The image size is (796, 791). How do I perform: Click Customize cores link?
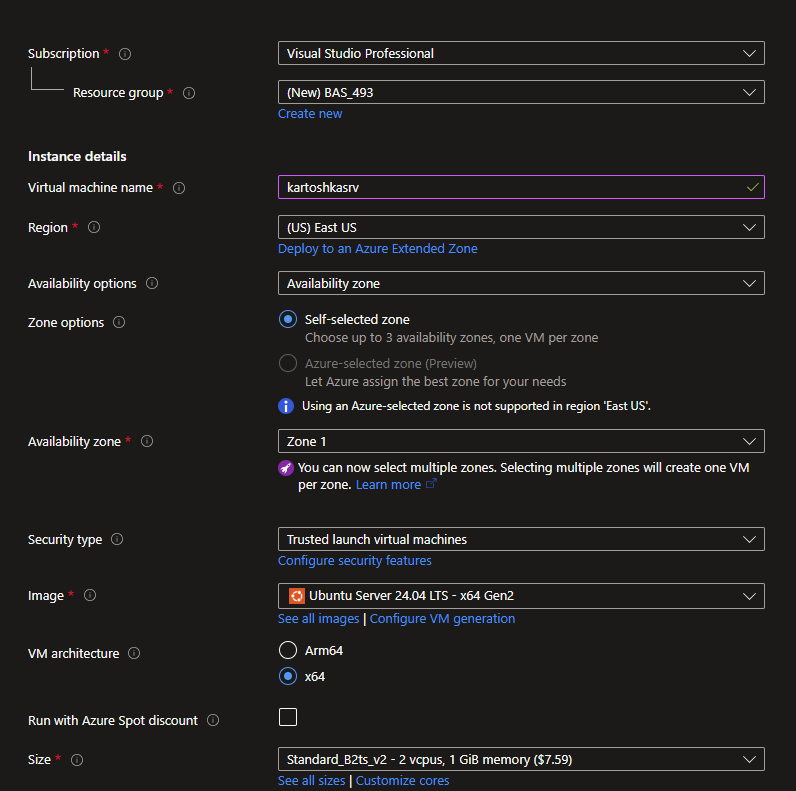point(402,780)
